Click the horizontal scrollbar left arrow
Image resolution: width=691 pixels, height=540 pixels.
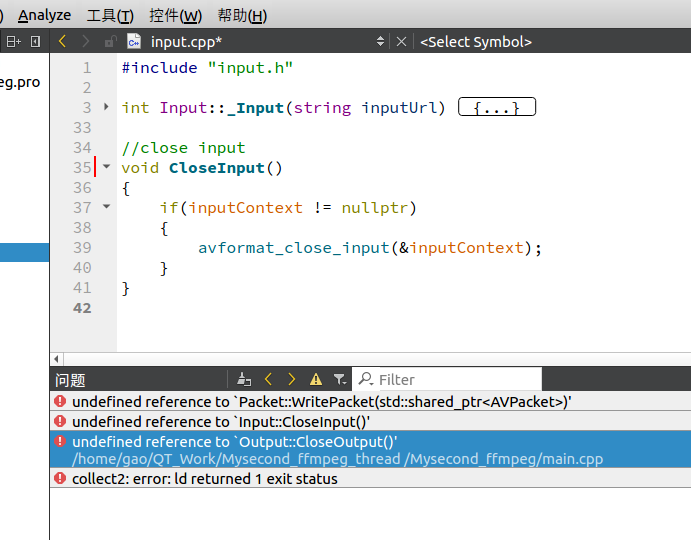[56, 359]
